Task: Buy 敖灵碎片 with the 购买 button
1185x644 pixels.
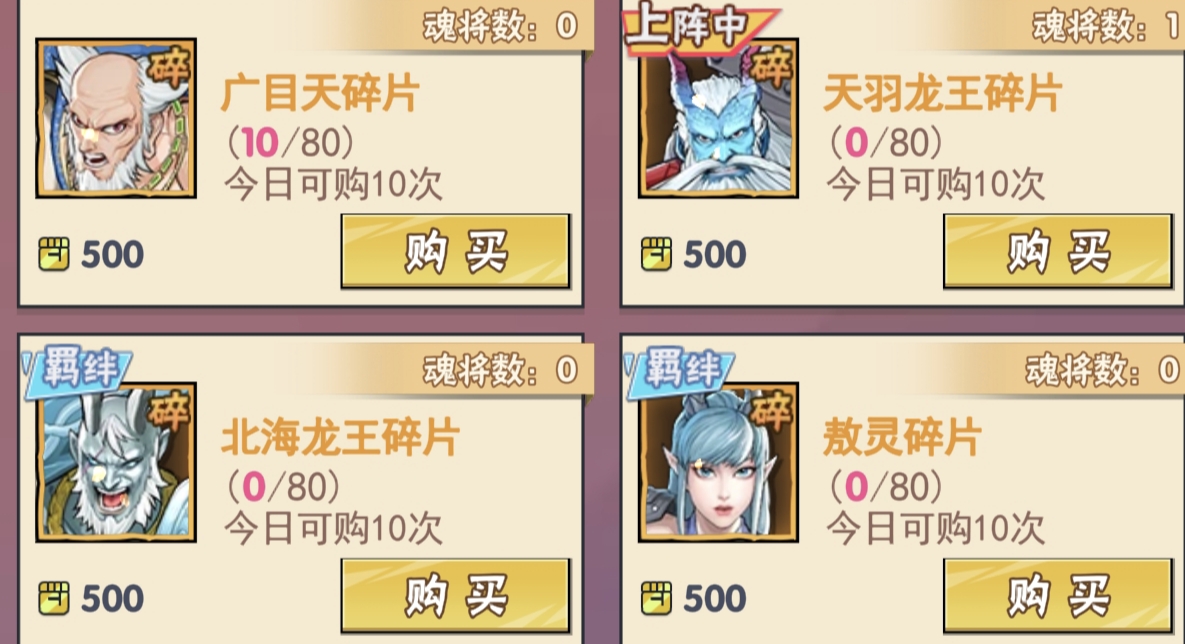Action: coord(1058,596)
